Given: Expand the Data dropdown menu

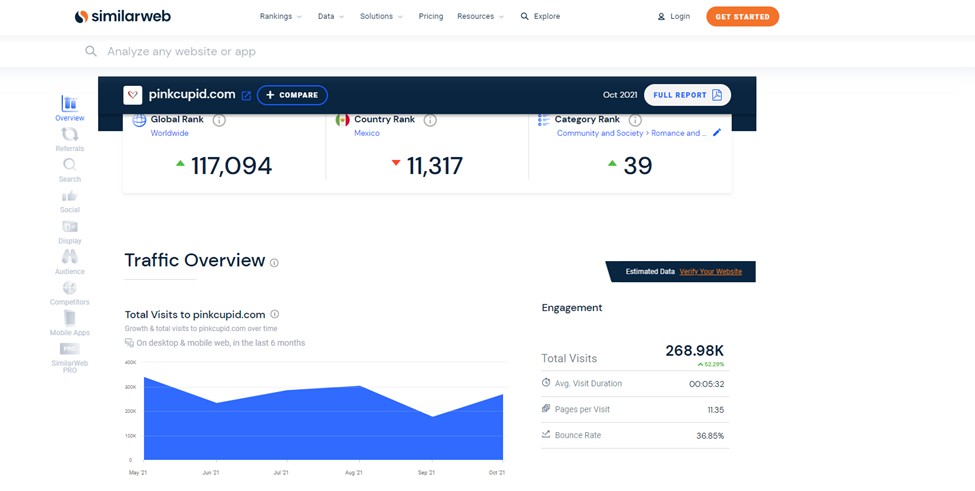Looking at the screenshot, I should [330, 17].
